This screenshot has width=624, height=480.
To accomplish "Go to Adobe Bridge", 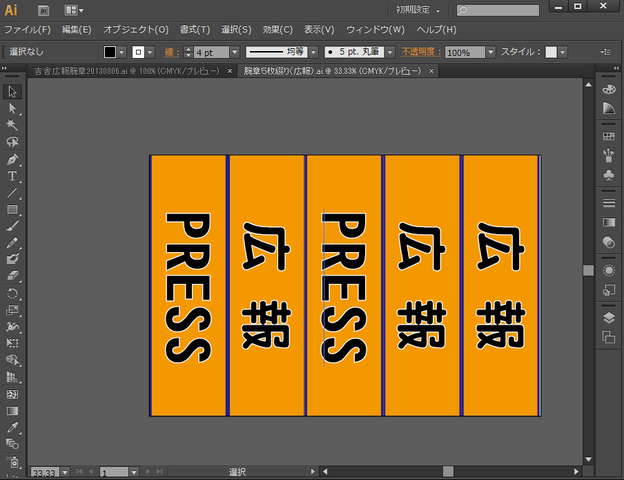I will point(43,10).
